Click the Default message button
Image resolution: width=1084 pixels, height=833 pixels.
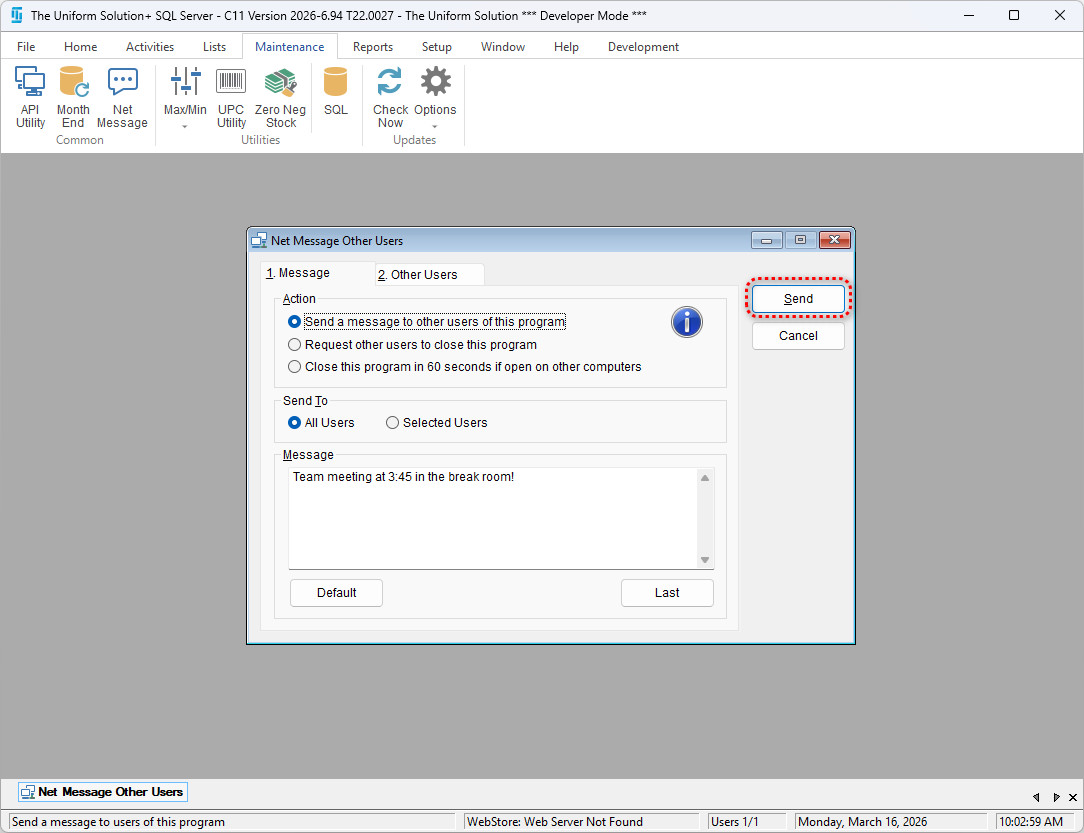tap(336, 593)
